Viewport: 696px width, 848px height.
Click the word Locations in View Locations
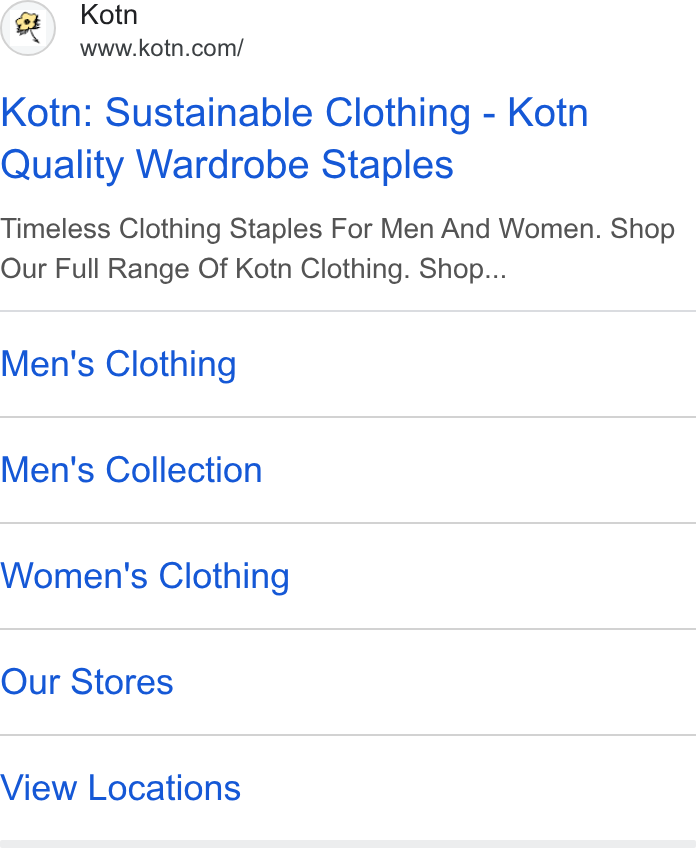click(x=164, y=788)
